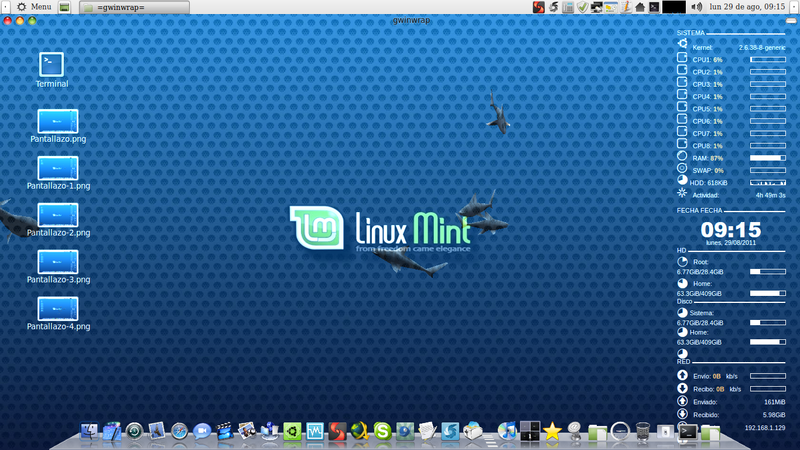Select the Pantallazo-2.png desktop file
Image resolution: width=800 pixels, height=450 pixels.
pos(57,214)
